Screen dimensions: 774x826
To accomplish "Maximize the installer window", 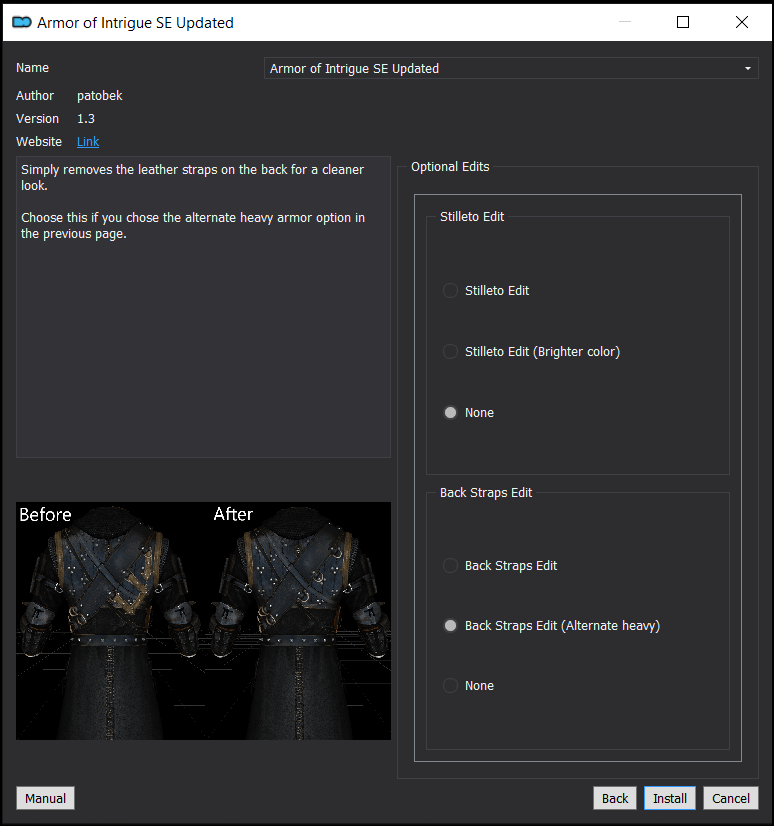I will pyautogui.click(x=683, y=22).
